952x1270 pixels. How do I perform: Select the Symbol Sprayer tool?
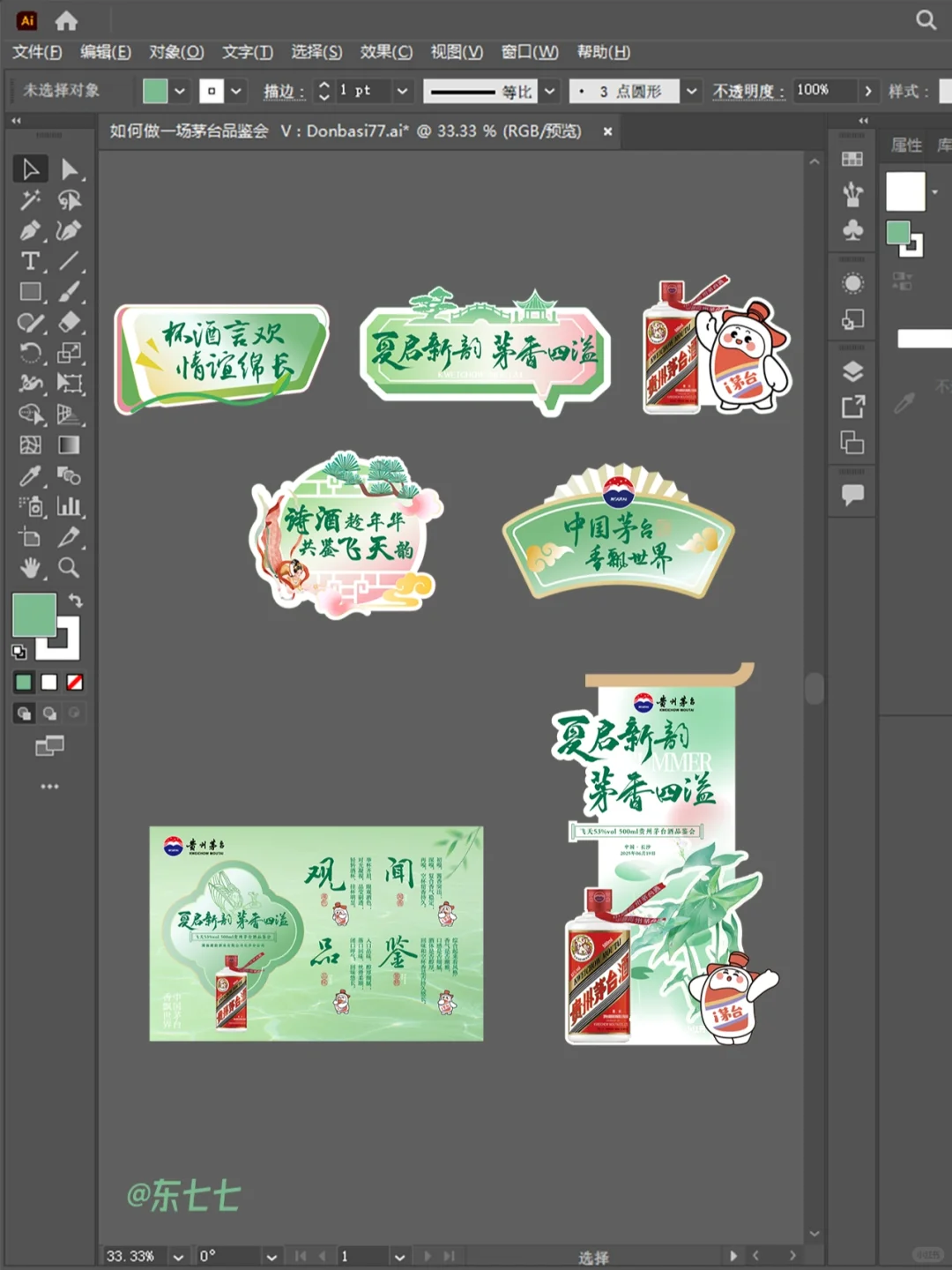click(x=30, y=506)
